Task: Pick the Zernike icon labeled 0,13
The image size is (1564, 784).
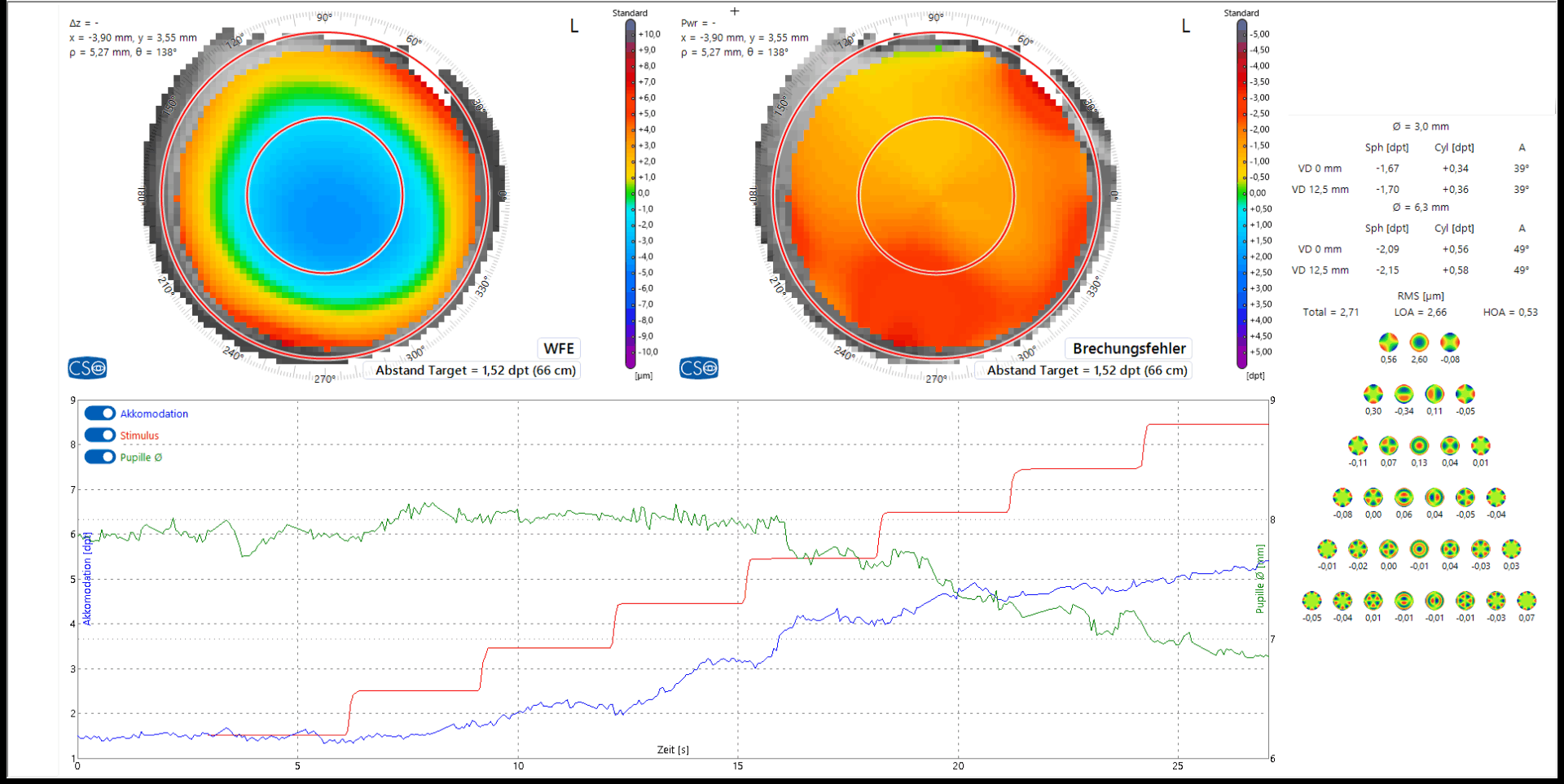Action: [1419, 445]
